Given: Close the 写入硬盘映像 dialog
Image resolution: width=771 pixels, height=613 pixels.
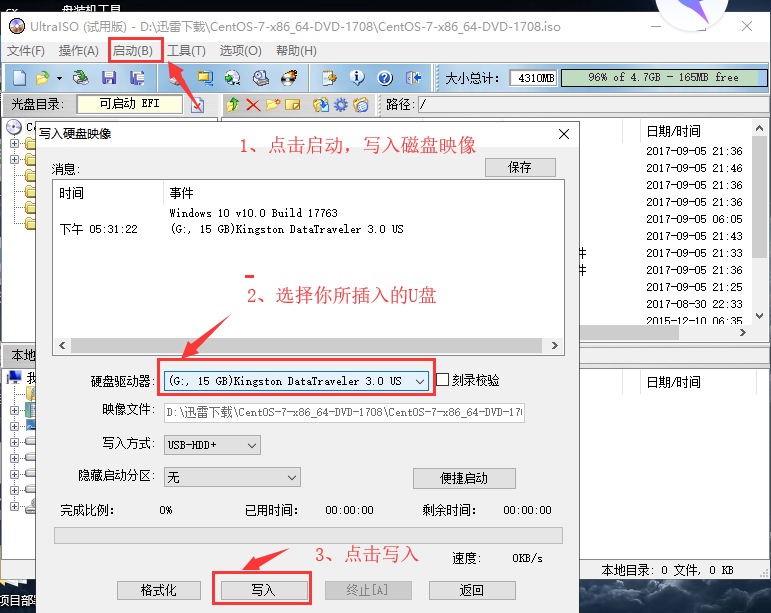Looking at the screenshot, I should (564, 134).
